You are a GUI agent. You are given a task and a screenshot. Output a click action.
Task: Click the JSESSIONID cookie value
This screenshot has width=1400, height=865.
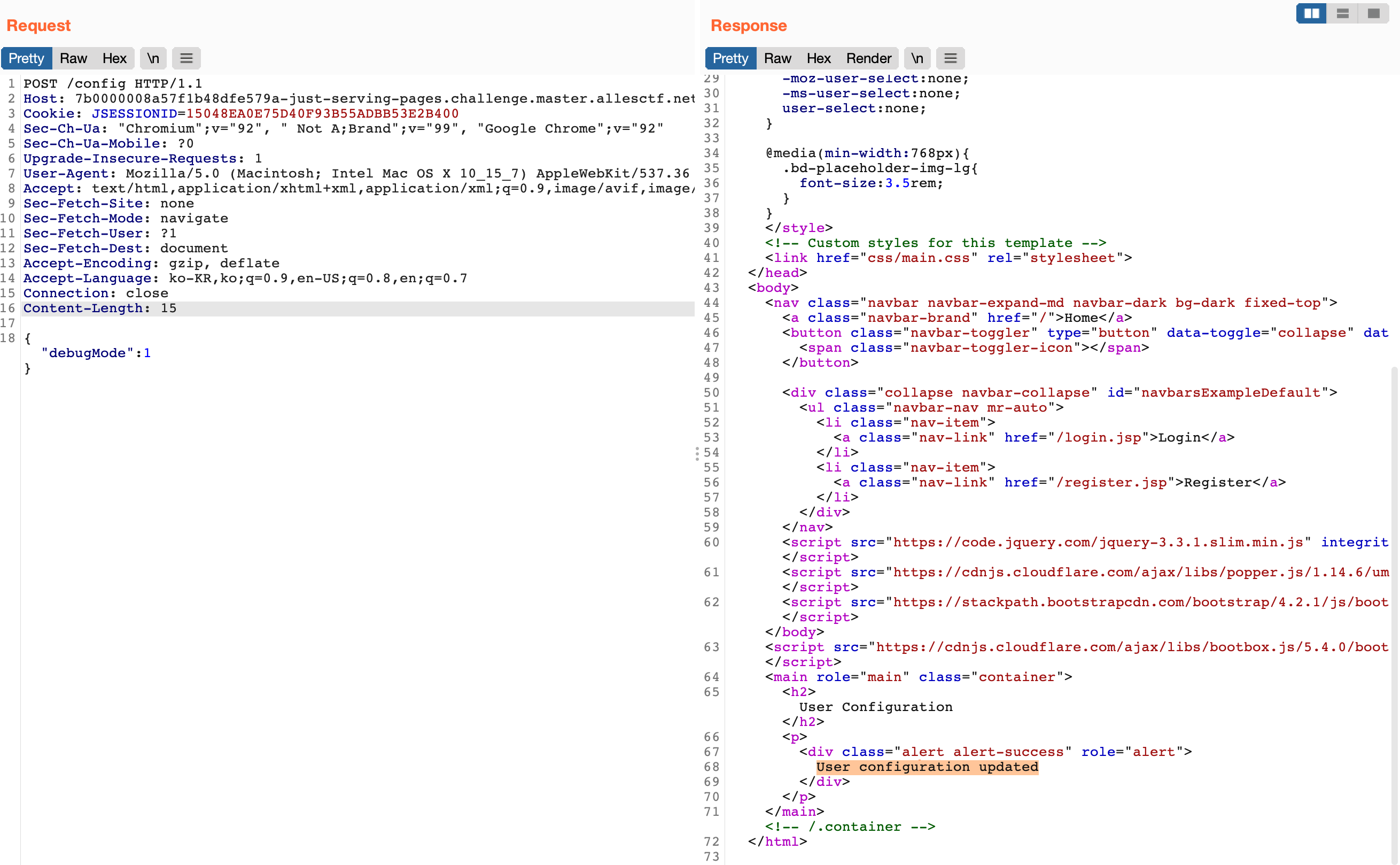pyautogui.click(x=322, y=113)
